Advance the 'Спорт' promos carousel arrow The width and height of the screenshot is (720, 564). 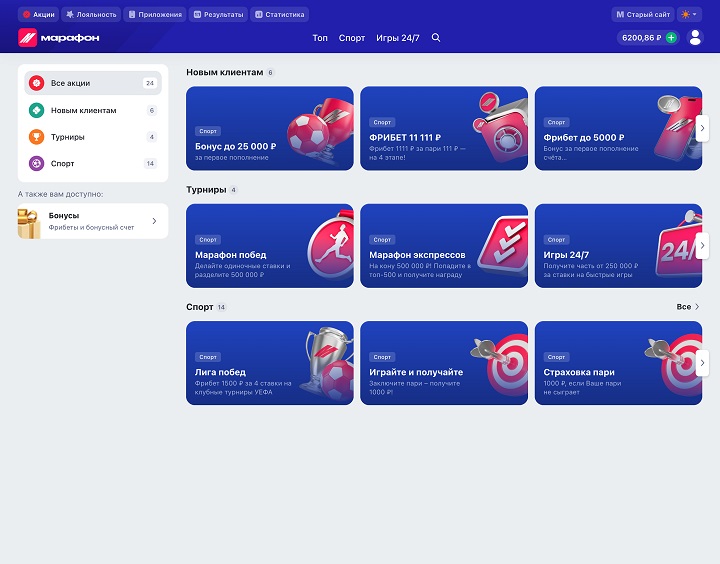click(x=702, y=362)
